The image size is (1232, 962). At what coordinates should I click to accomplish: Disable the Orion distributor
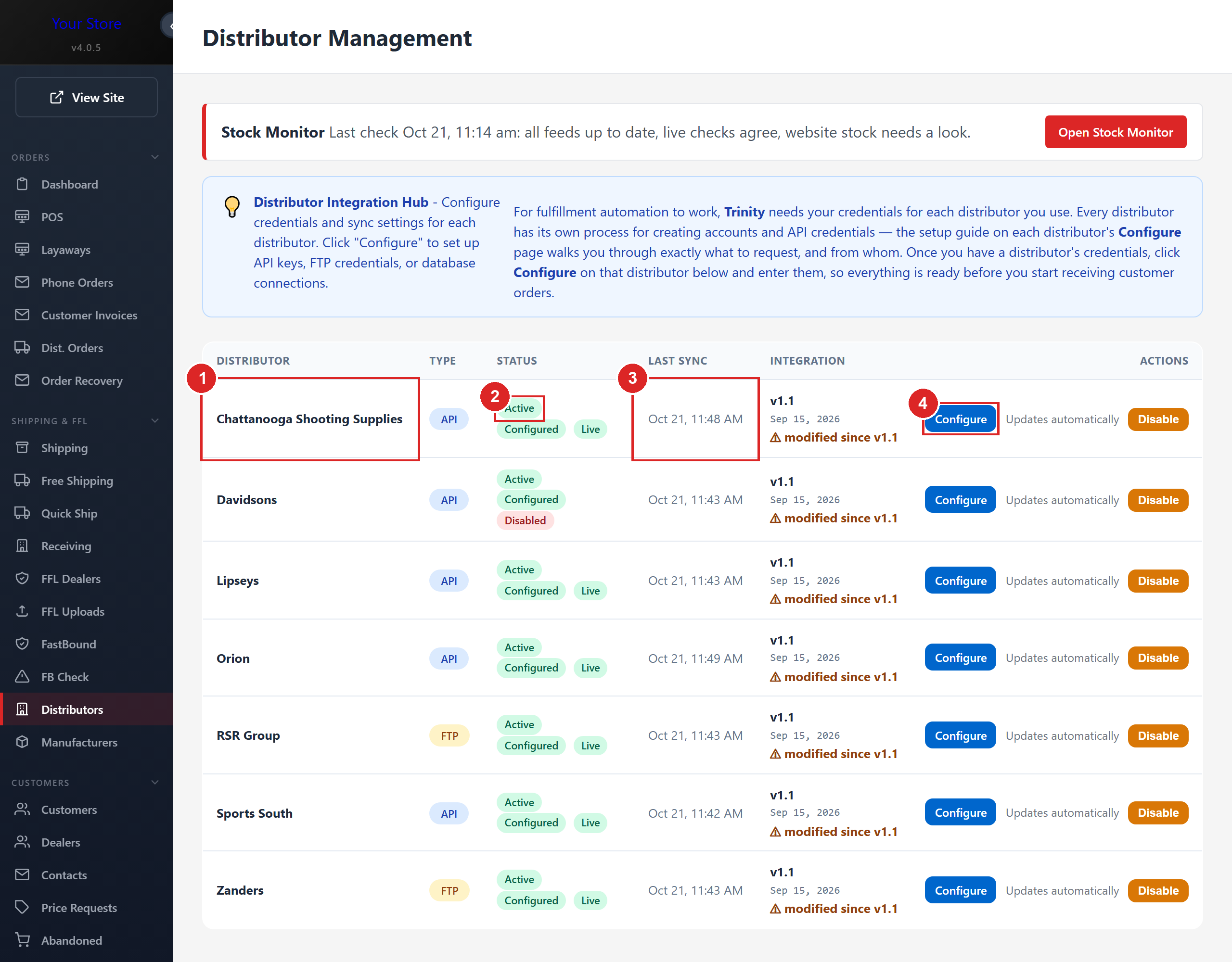[1157, 658]
